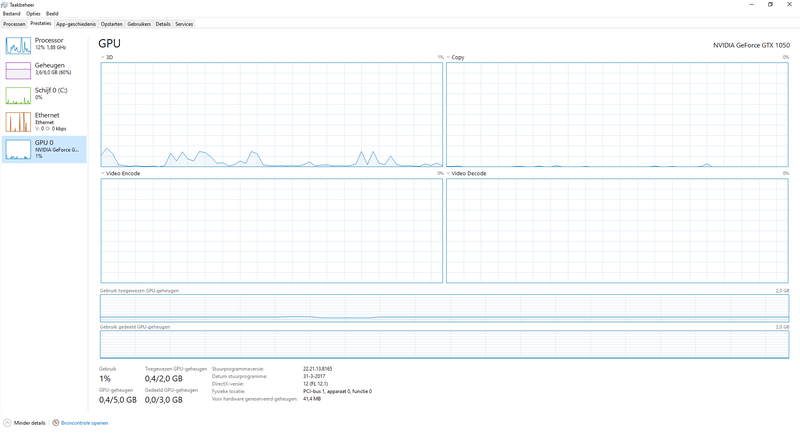This screenshot has height=433, width=800.
Task: Click the Video Decode graph
Action: [617, 231]
